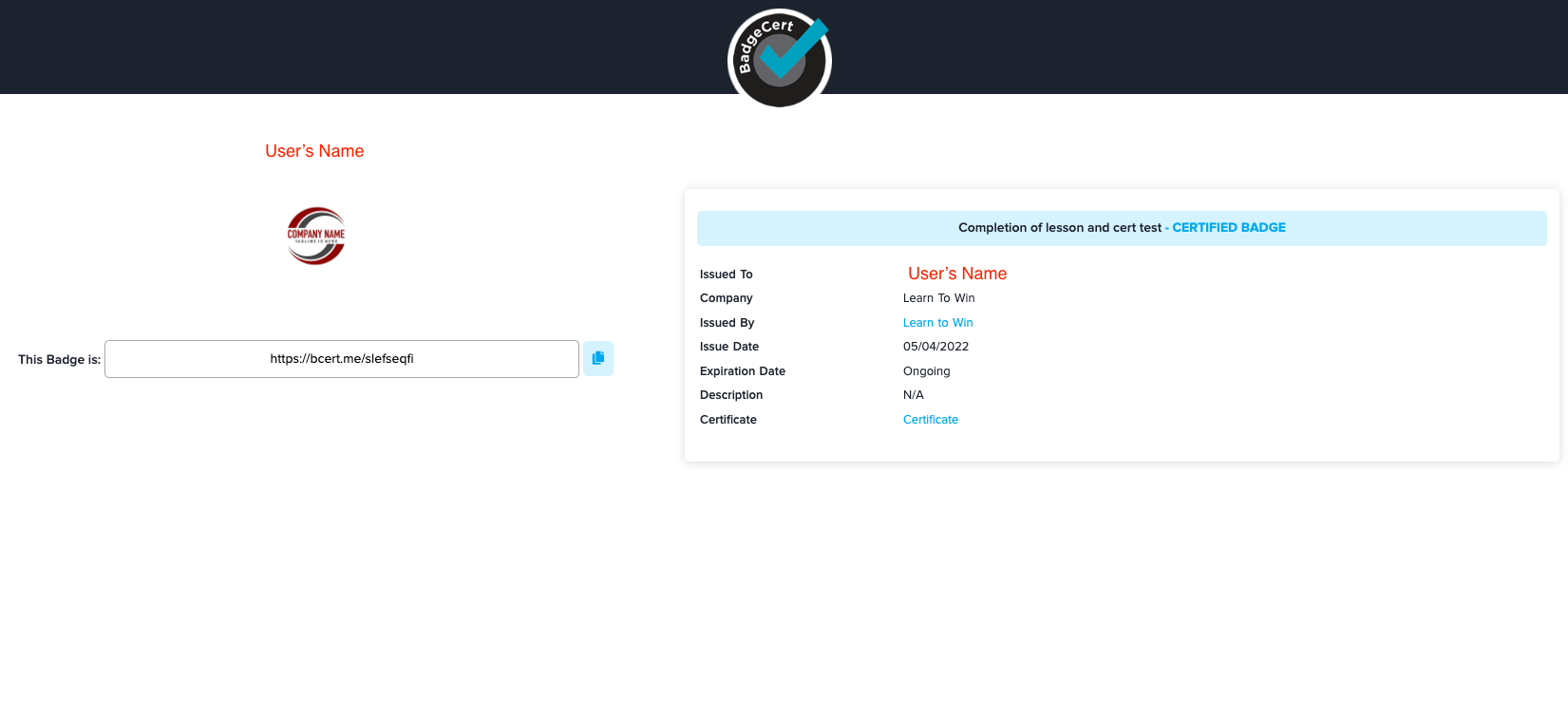Click the BadgeCert logo in the header

(780, 58)
